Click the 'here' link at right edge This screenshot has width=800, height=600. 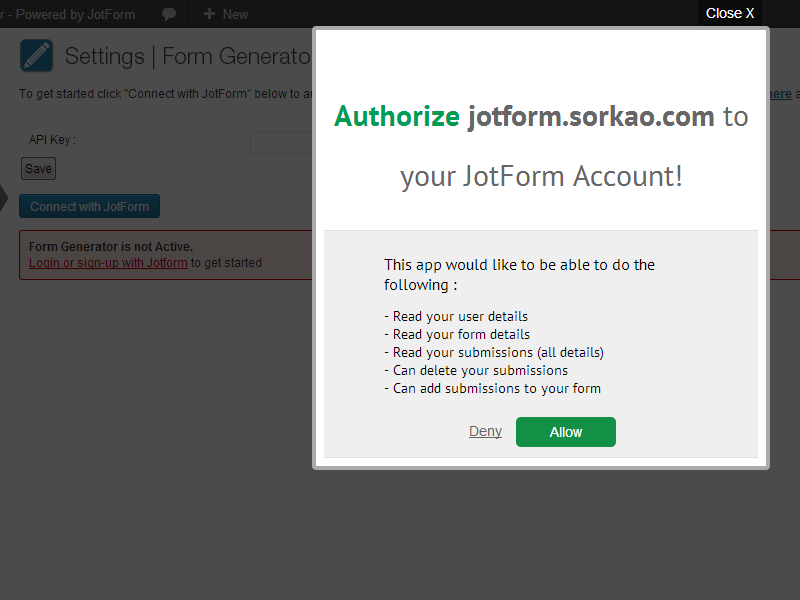(x=779, y=94)
